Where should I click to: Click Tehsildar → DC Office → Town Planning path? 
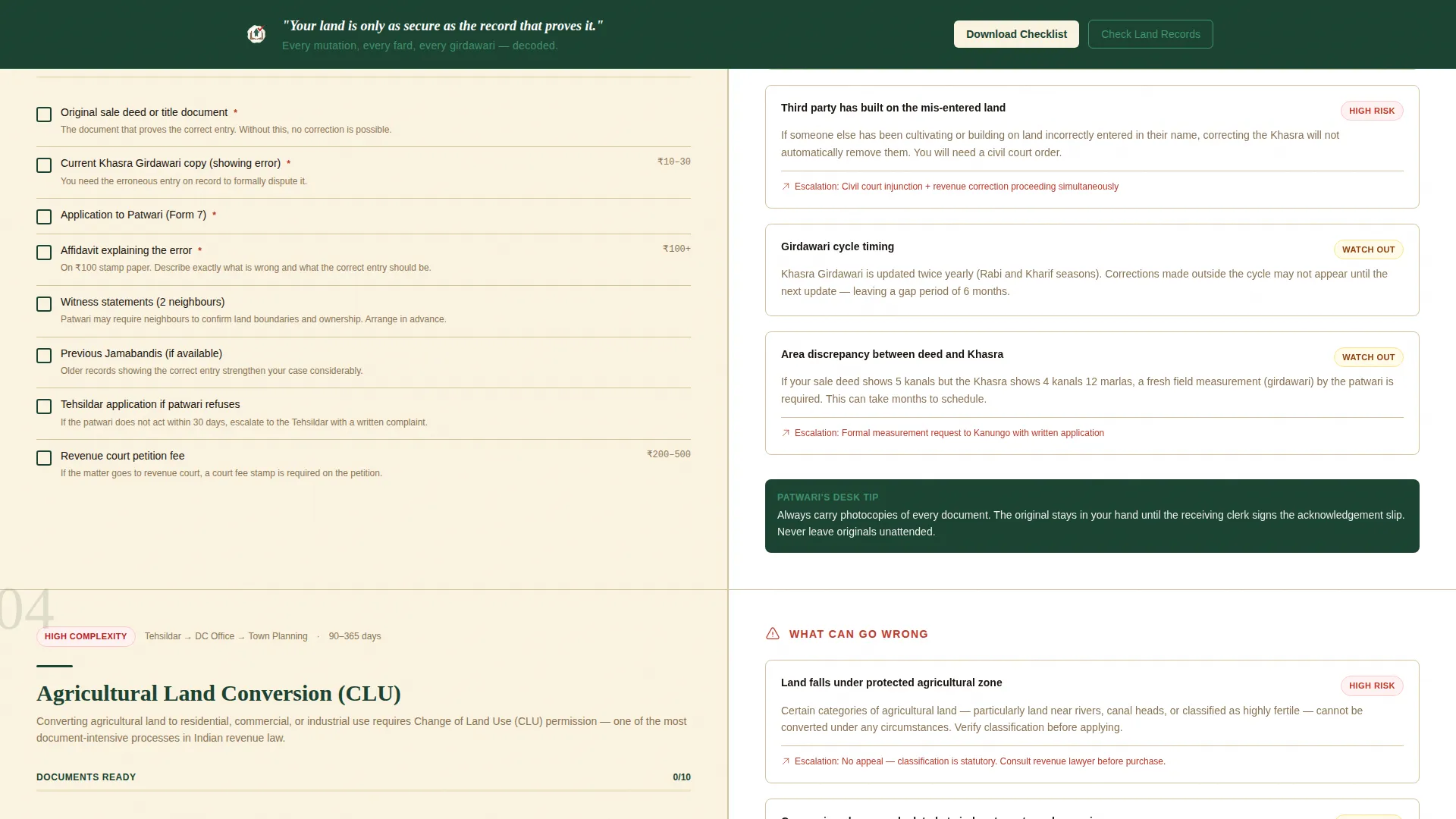click(x=226, y=636)
